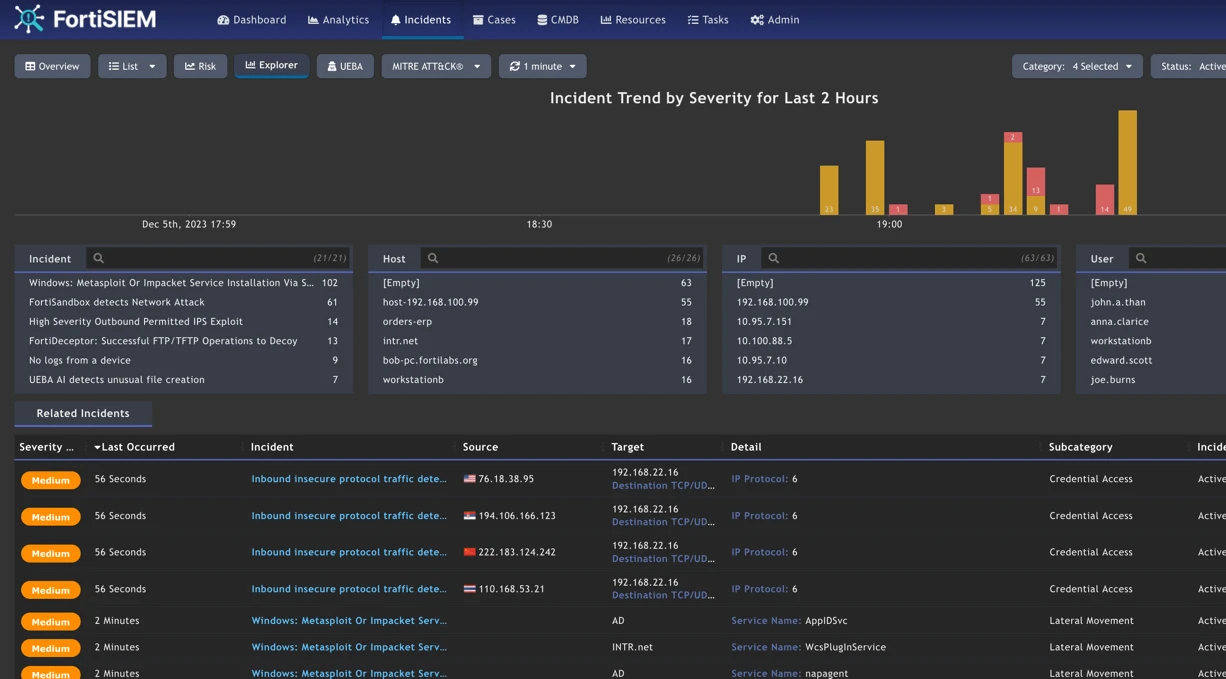Viewport: 1226px width, 679px height.
Task: Open the UEBA view
Action: [x=344, y=66]
